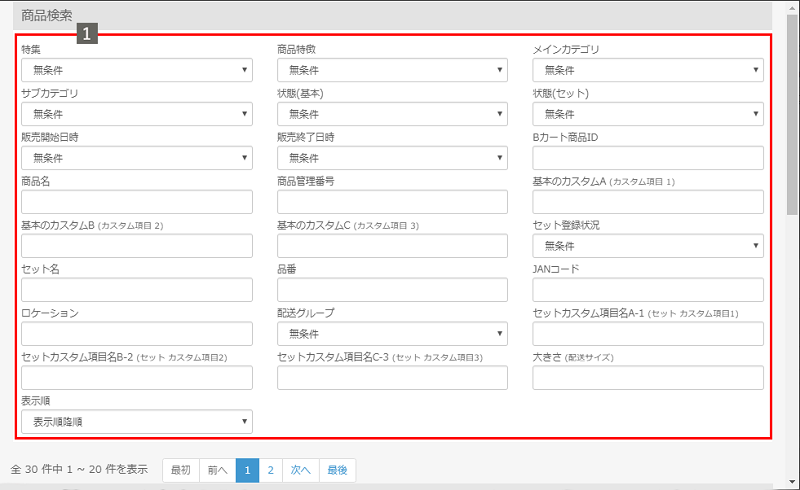Click the Bカート商品ID input field
This screenshot has width=800, height=490.
pyautogui.click(x=648, y=158)
